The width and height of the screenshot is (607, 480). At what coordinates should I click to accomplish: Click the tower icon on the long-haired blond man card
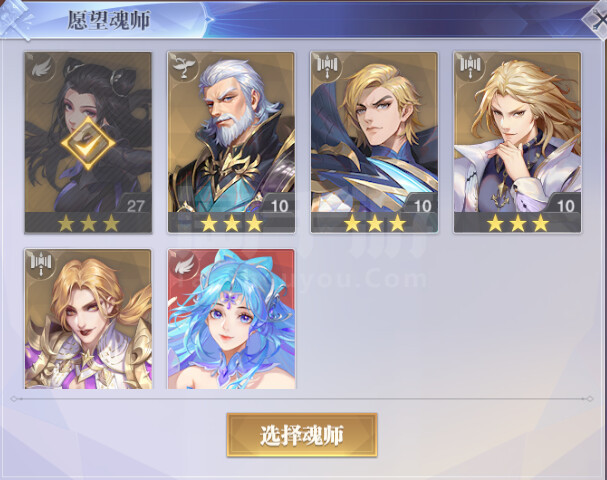pyautogui.click(x=470, y=67)
